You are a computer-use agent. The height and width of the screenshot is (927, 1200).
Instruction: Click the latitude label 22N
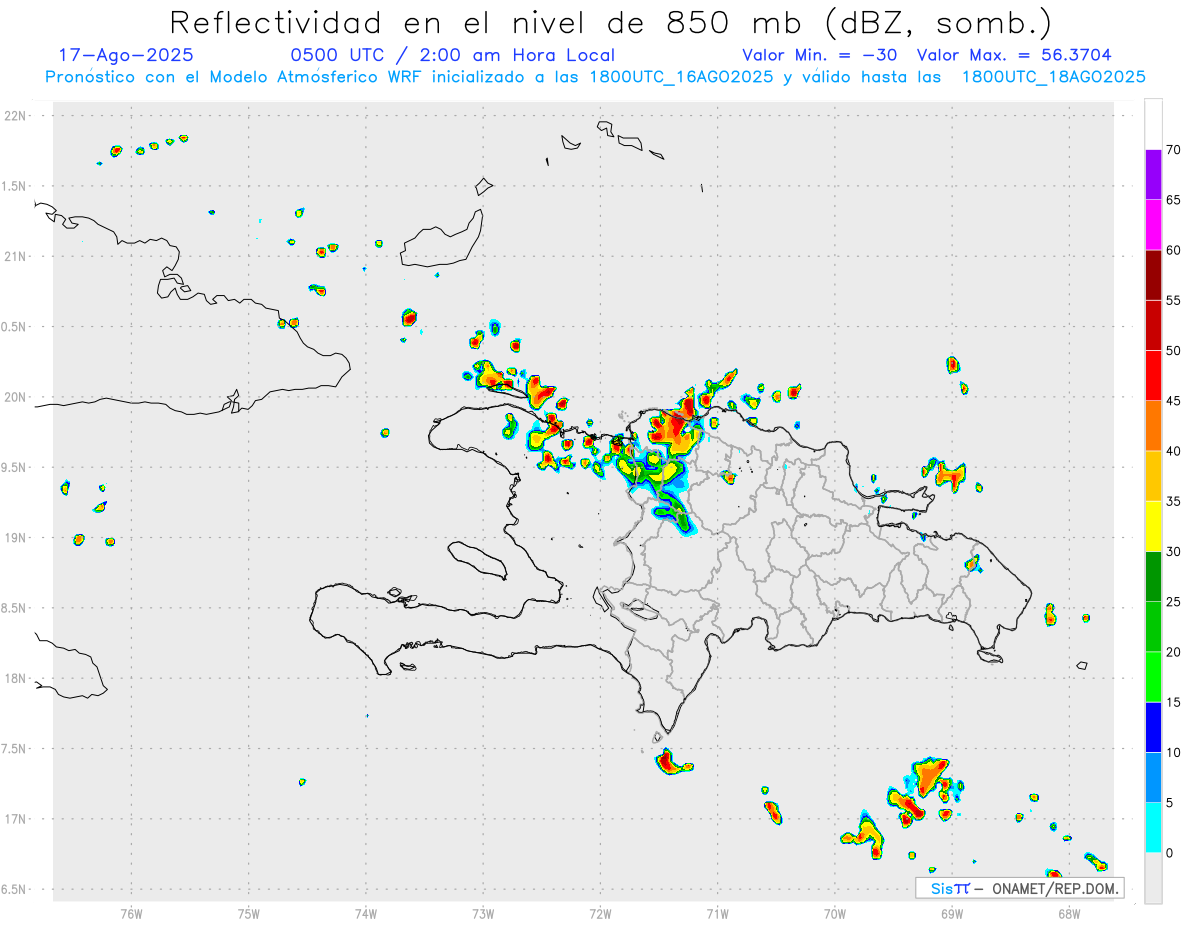click(x=15, y=116)
